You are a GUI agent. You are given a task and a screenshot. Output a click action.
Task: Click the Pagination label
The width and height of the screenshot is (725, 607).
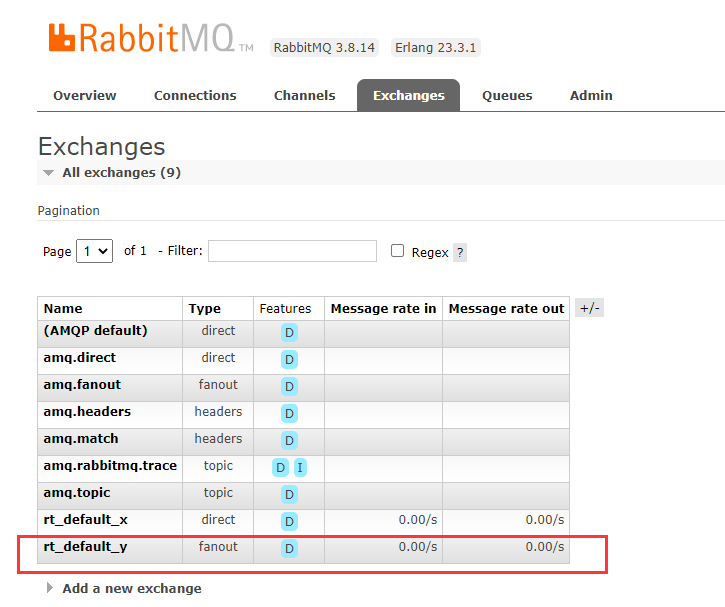pyautogui.click(x=68, y=210)
